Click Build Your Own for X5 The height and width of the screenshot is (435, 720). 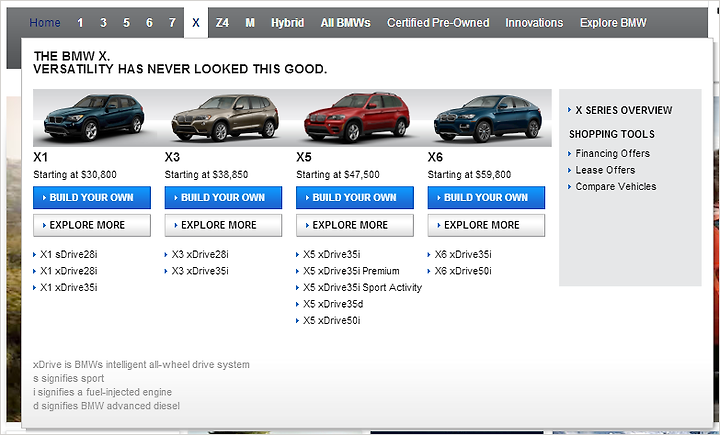[354, 198]
